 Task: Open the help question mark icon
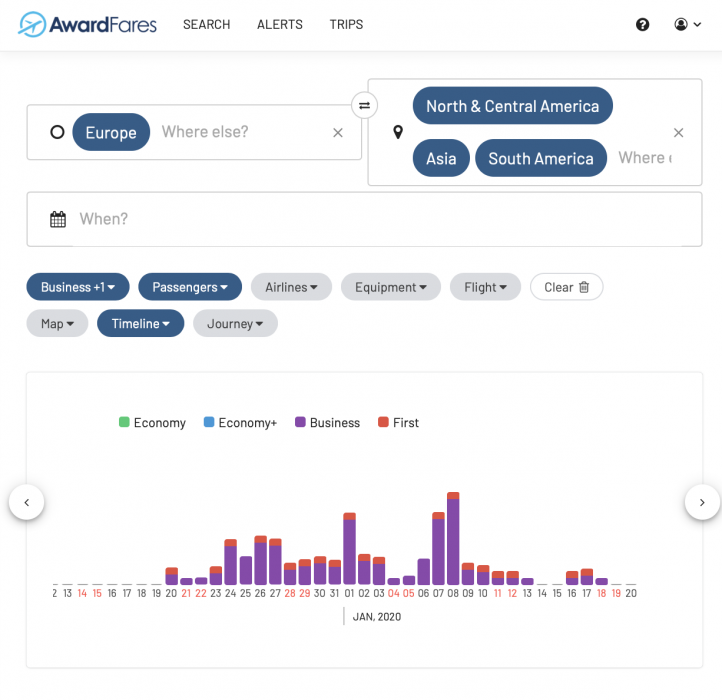click(x=643, y=25)
